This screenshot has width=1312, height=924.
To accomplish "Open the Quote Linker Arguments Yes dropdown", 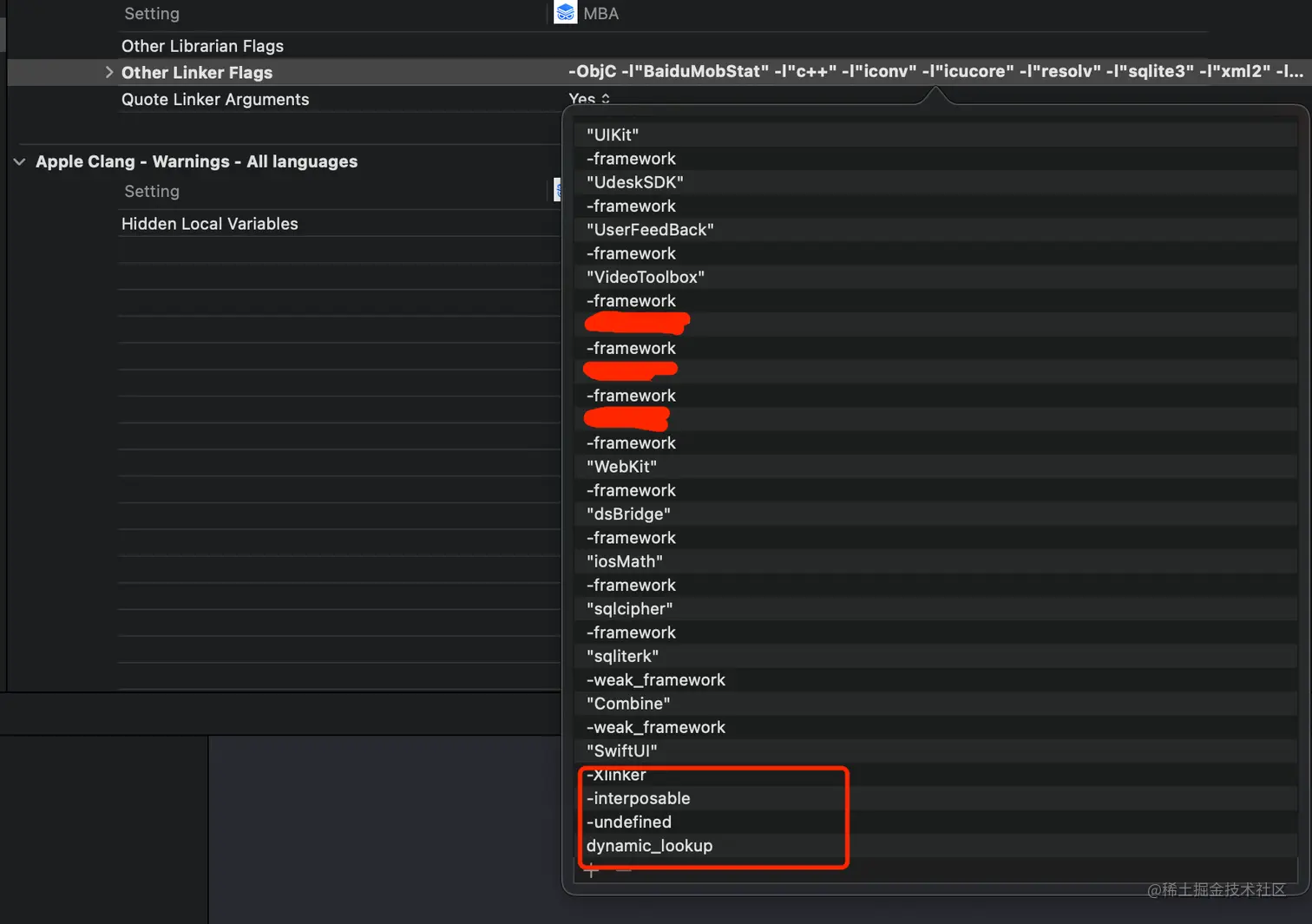I will (589, 99).
